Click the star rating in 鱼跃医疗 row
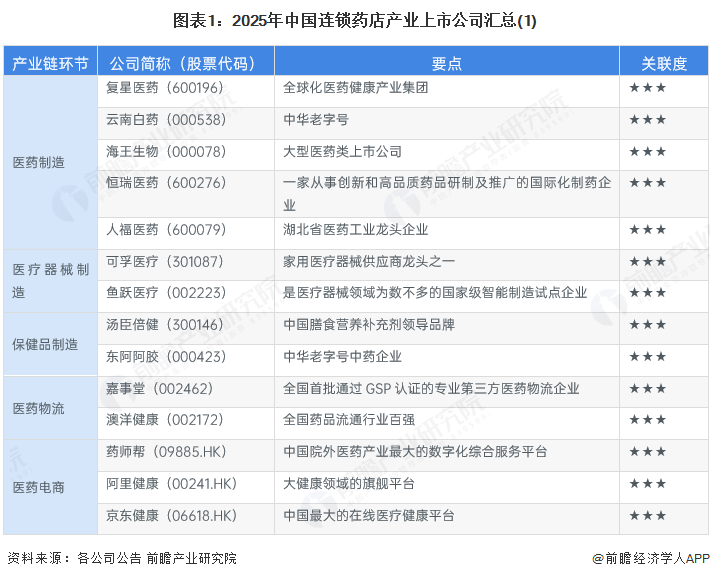Image resolution: width=710 pixels, height=579 pixels. pos(648,293)
